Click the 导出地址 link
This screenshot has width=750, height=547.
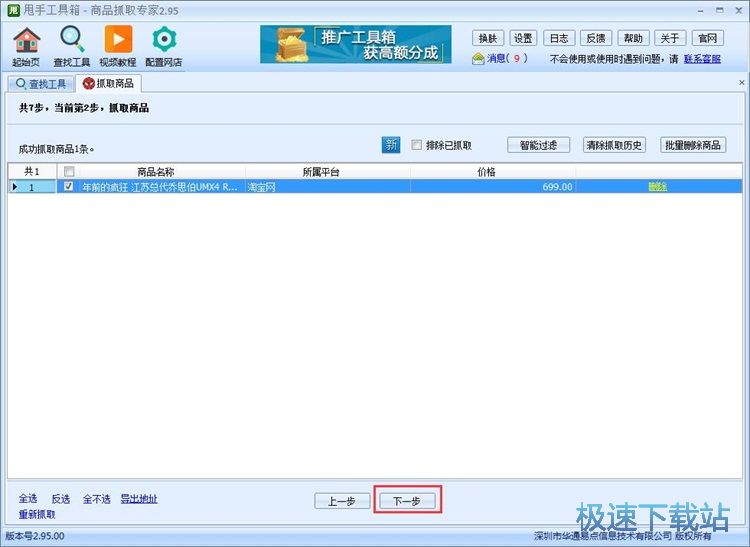(x=139, y=499)
